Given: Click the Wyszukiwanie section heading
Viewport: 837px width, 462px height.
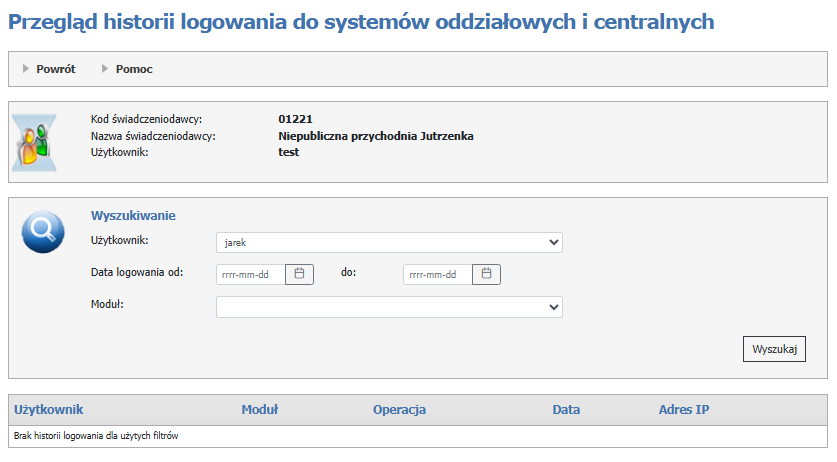Looking at the screenshot, I should pyautogui.click(x=133, y=215).
